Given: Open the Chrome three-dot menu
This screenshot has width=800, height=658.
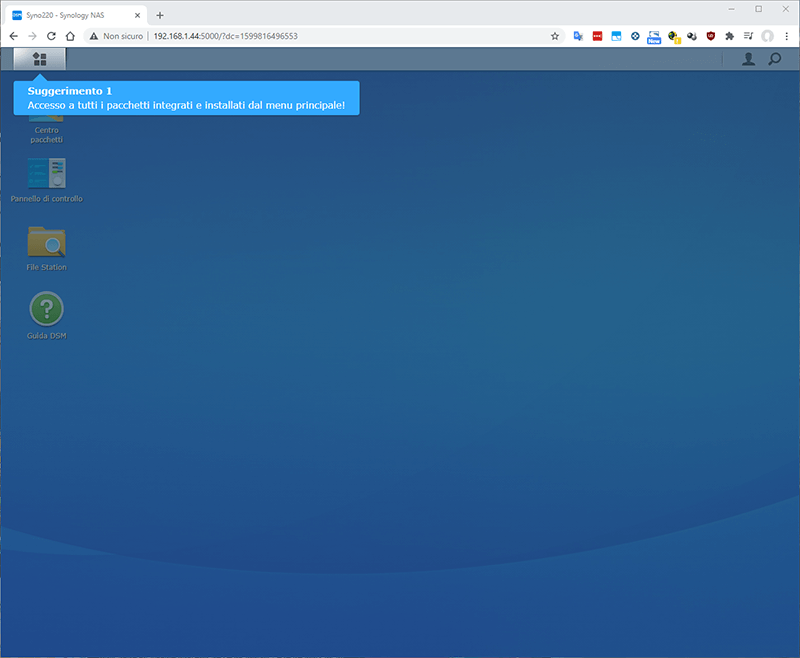Looking at the screenshot, I should pos(786,36).
